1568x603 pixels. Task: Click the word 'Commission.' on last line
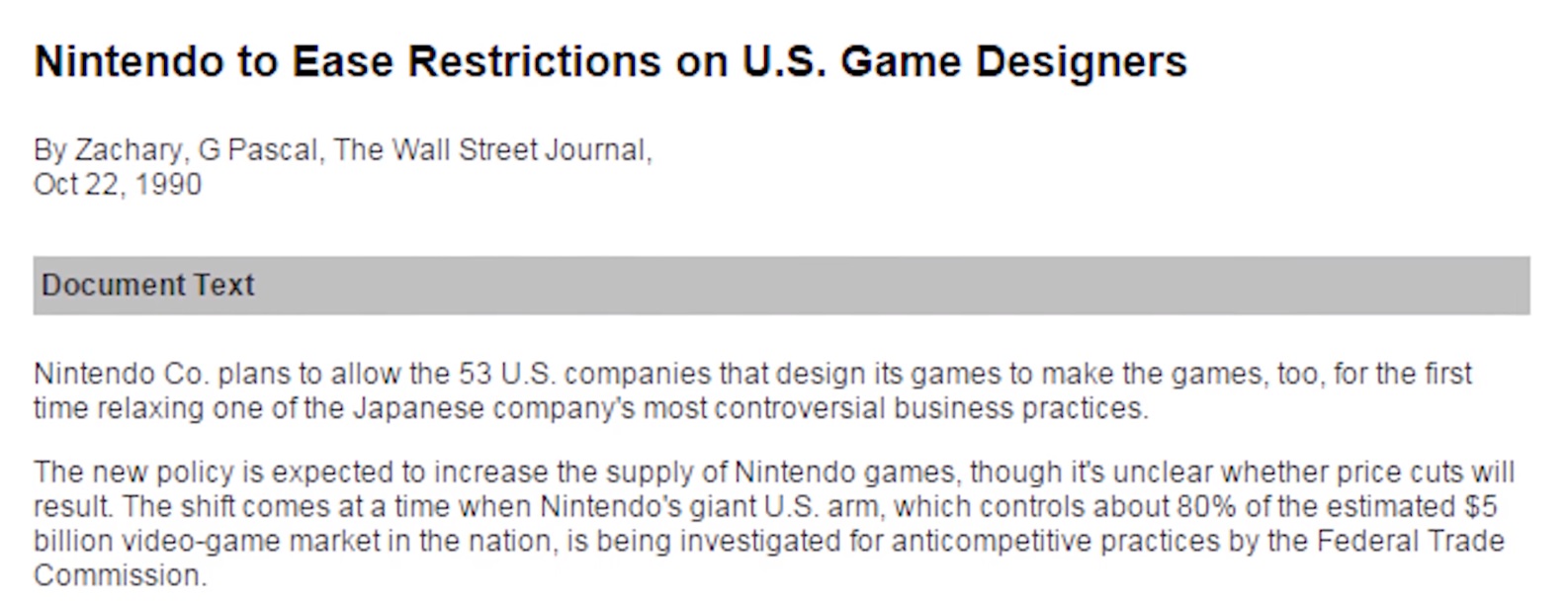coord(120,575)
